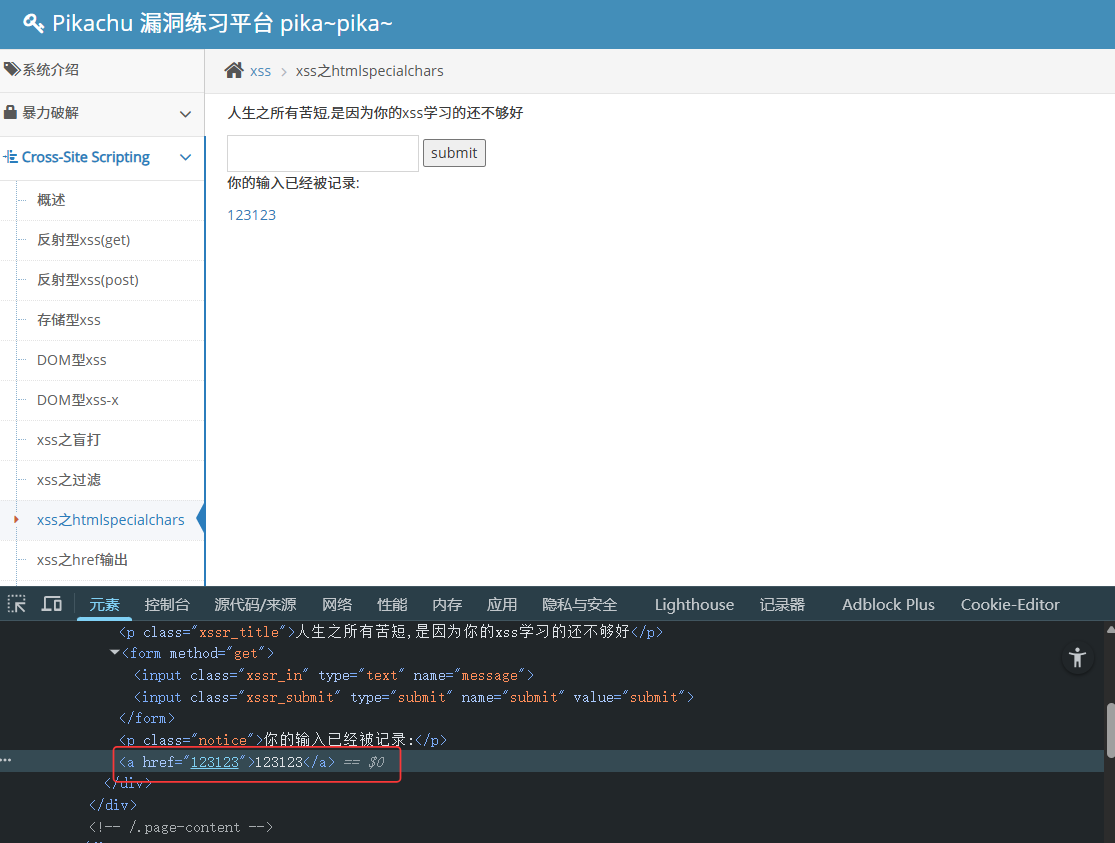Click the href value 123123 in DevTools
Viewport: 1115px width, 843px height.
pyautogui.click(x=215, y=762)
